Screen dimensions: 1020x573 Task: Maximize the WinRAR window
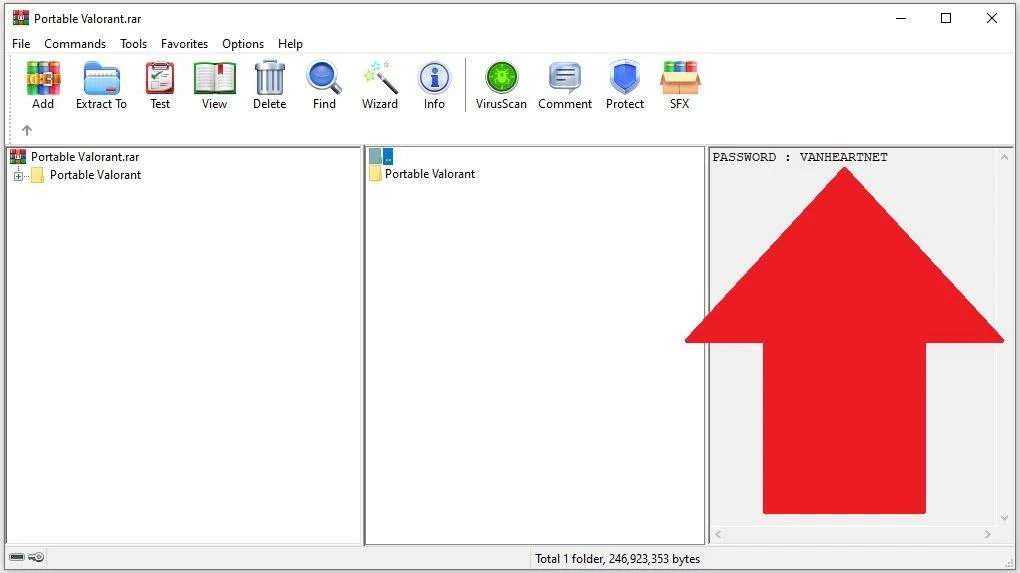click(946, 18)
